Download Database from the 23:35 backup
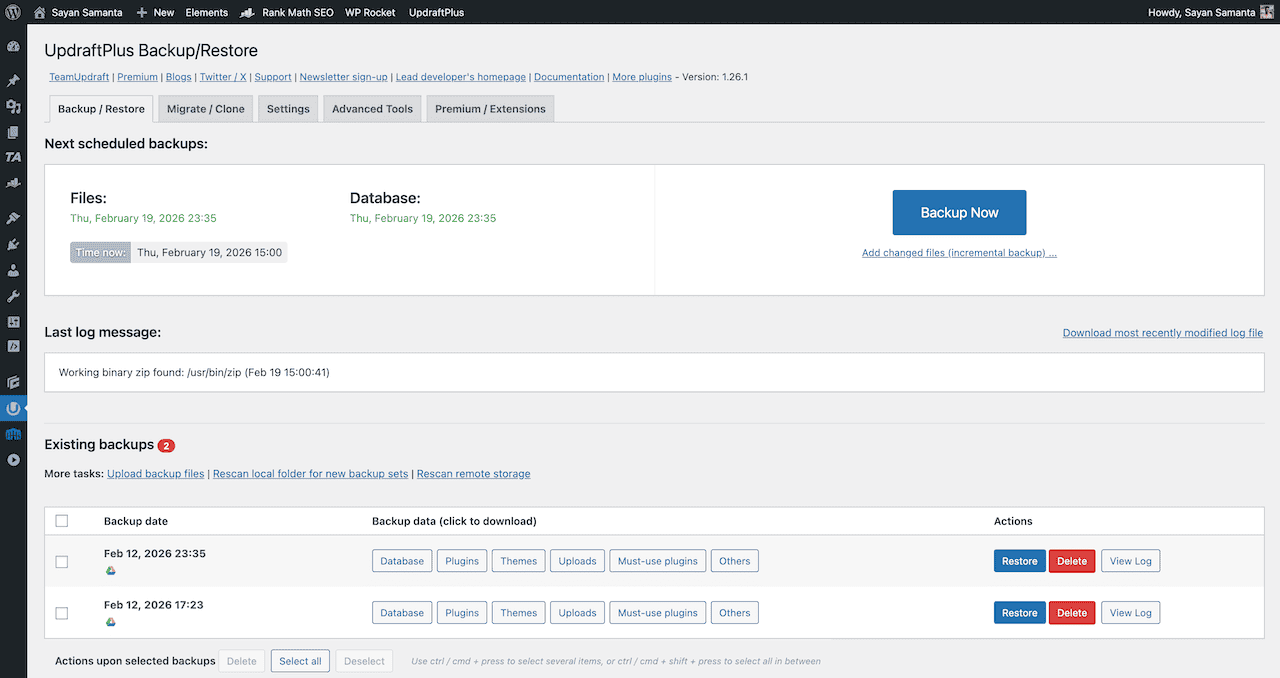Image resolution: width=1280 pixels, height=678 pixels. tap(402, 561)
